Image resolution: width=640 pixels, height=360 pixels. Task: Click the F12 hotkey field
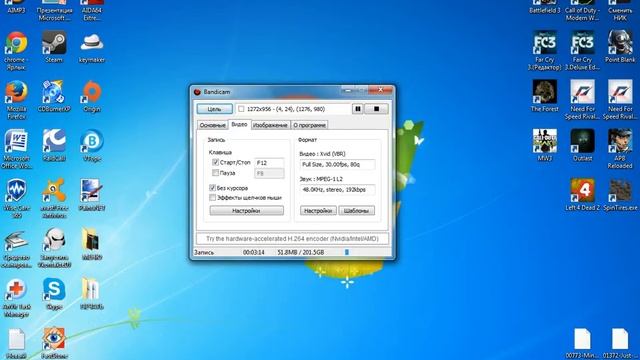coord(269,163)
